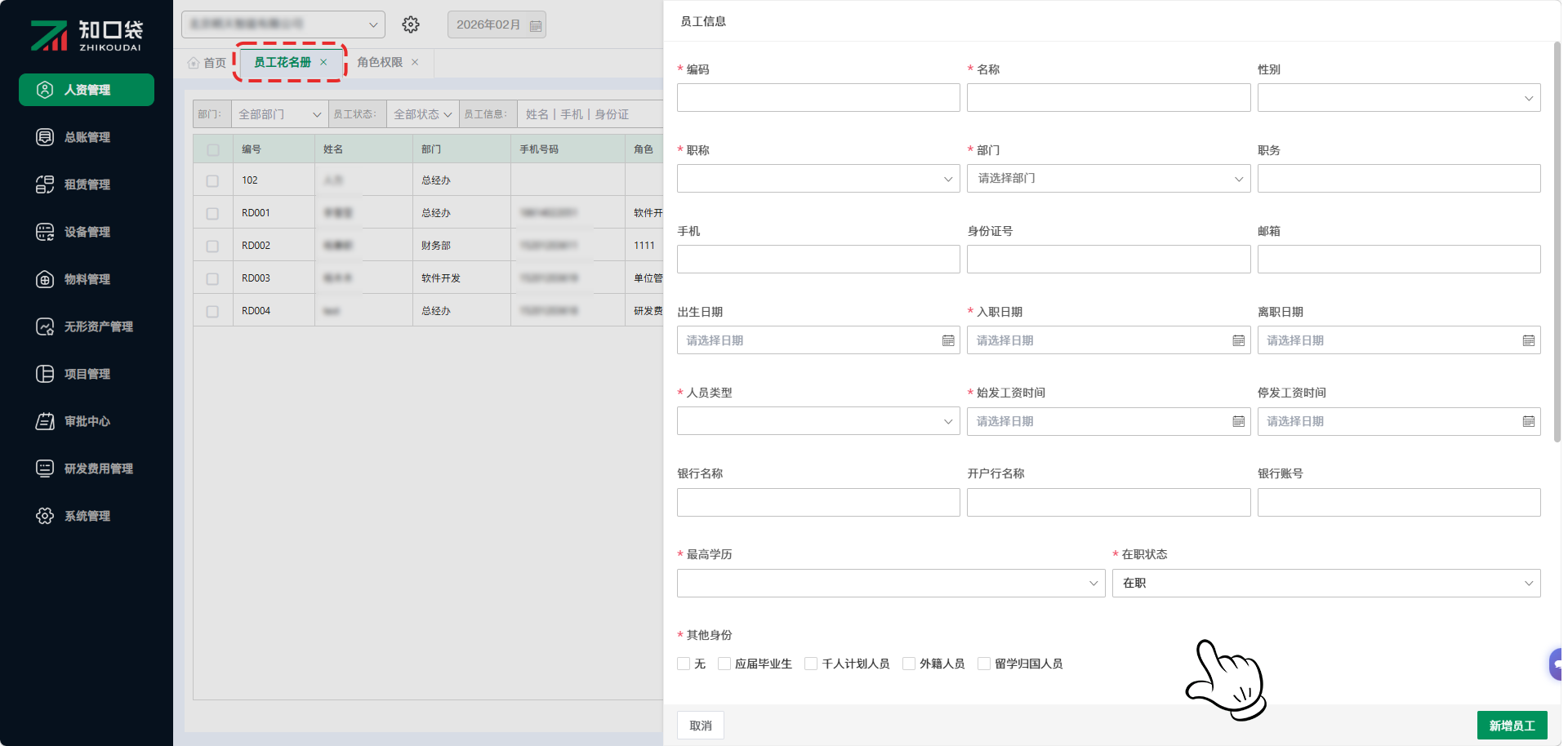The width and height of the screenshot is (1568, 746).
Task: Open 审批中心 in the sidebar
Action: tap(87, 421)
